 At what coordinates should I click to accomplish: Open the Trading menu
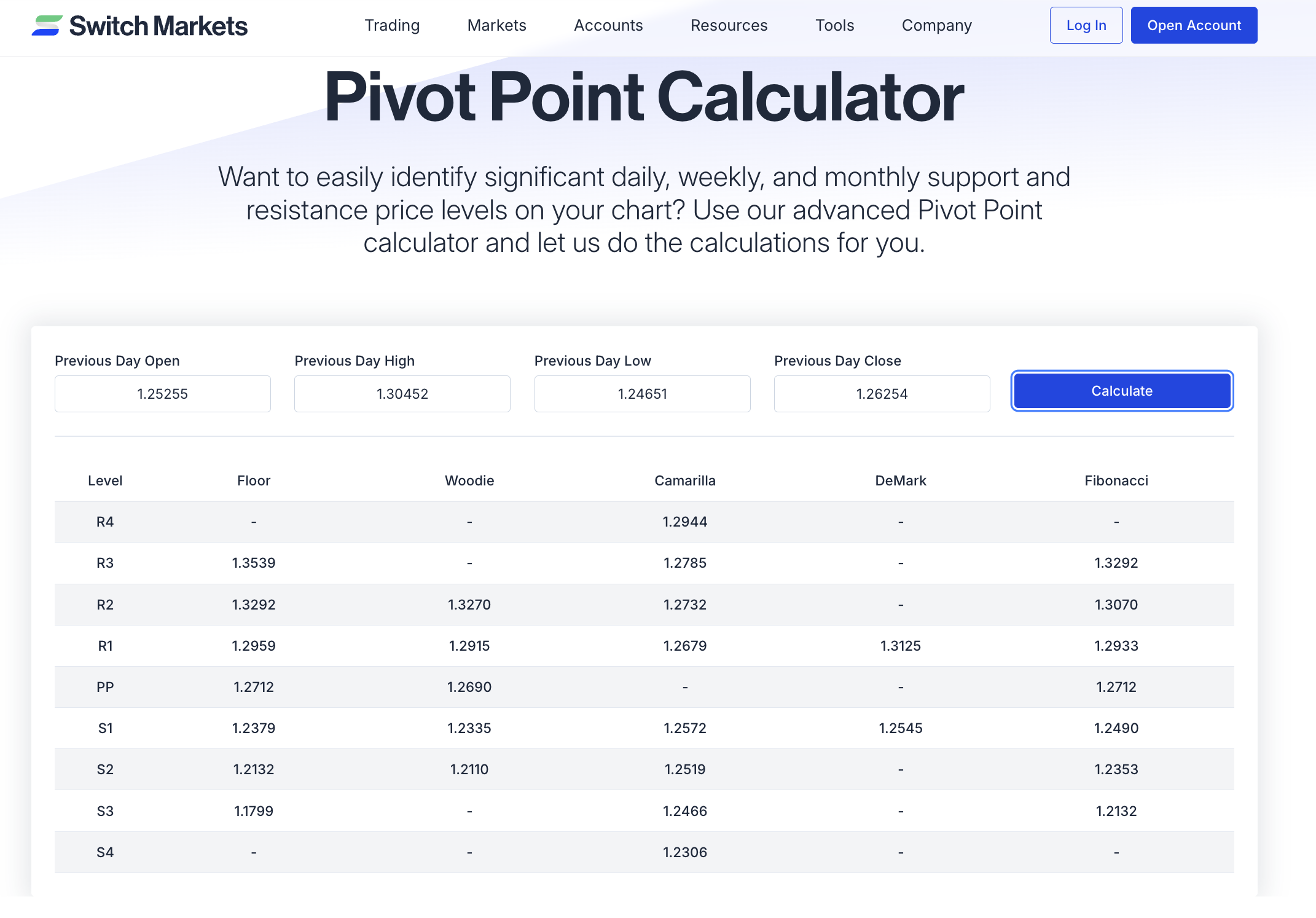pos(392,26)
